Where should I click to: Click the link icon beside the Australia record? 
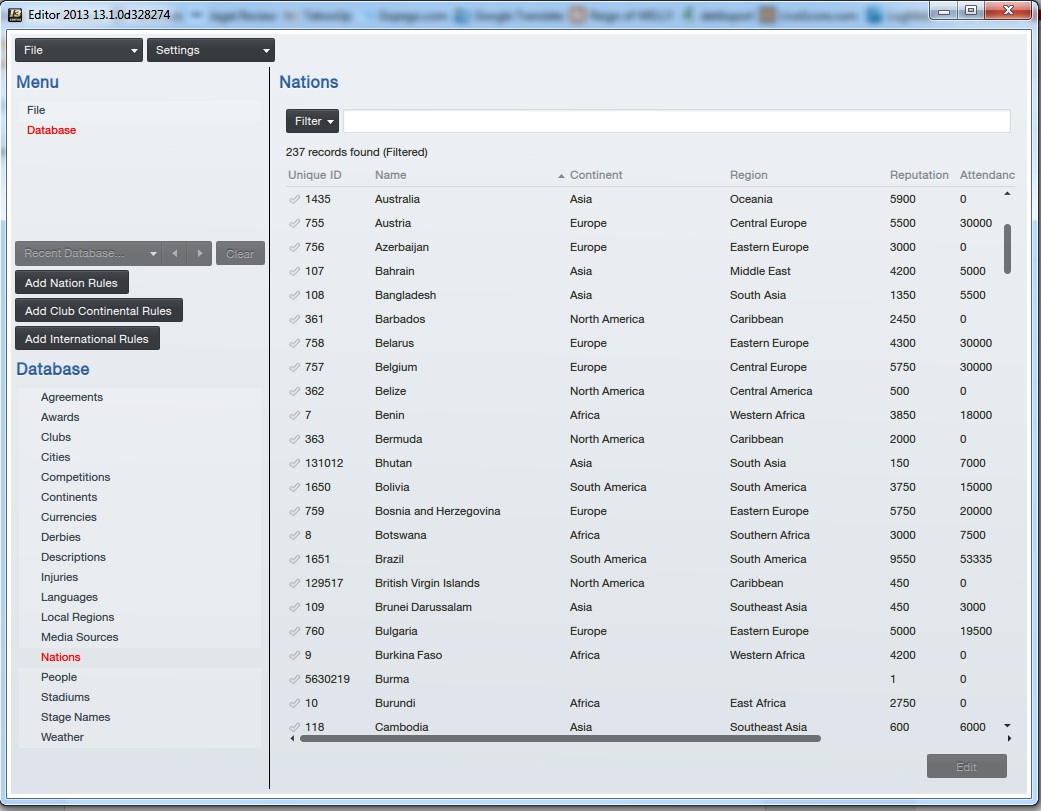pyautogui.click(x=294, y=199)
